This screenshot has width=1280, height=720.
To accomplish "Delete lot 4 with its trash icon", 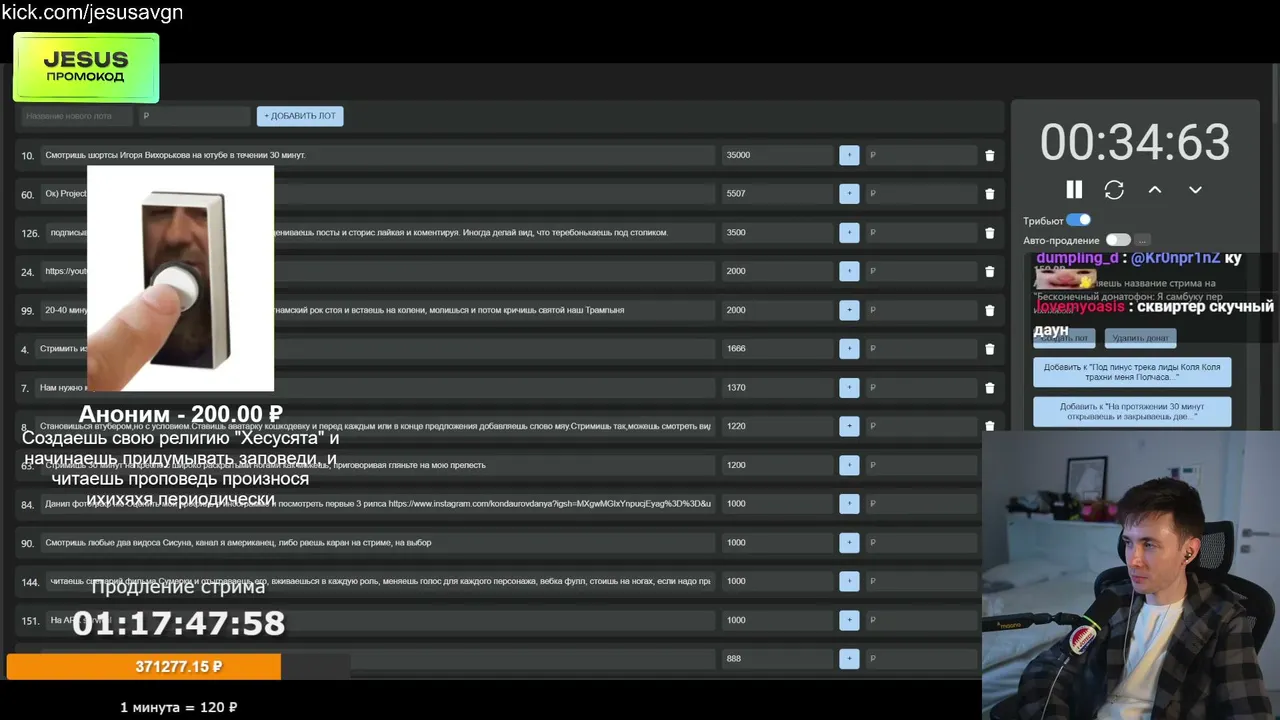I will point(990,349).
